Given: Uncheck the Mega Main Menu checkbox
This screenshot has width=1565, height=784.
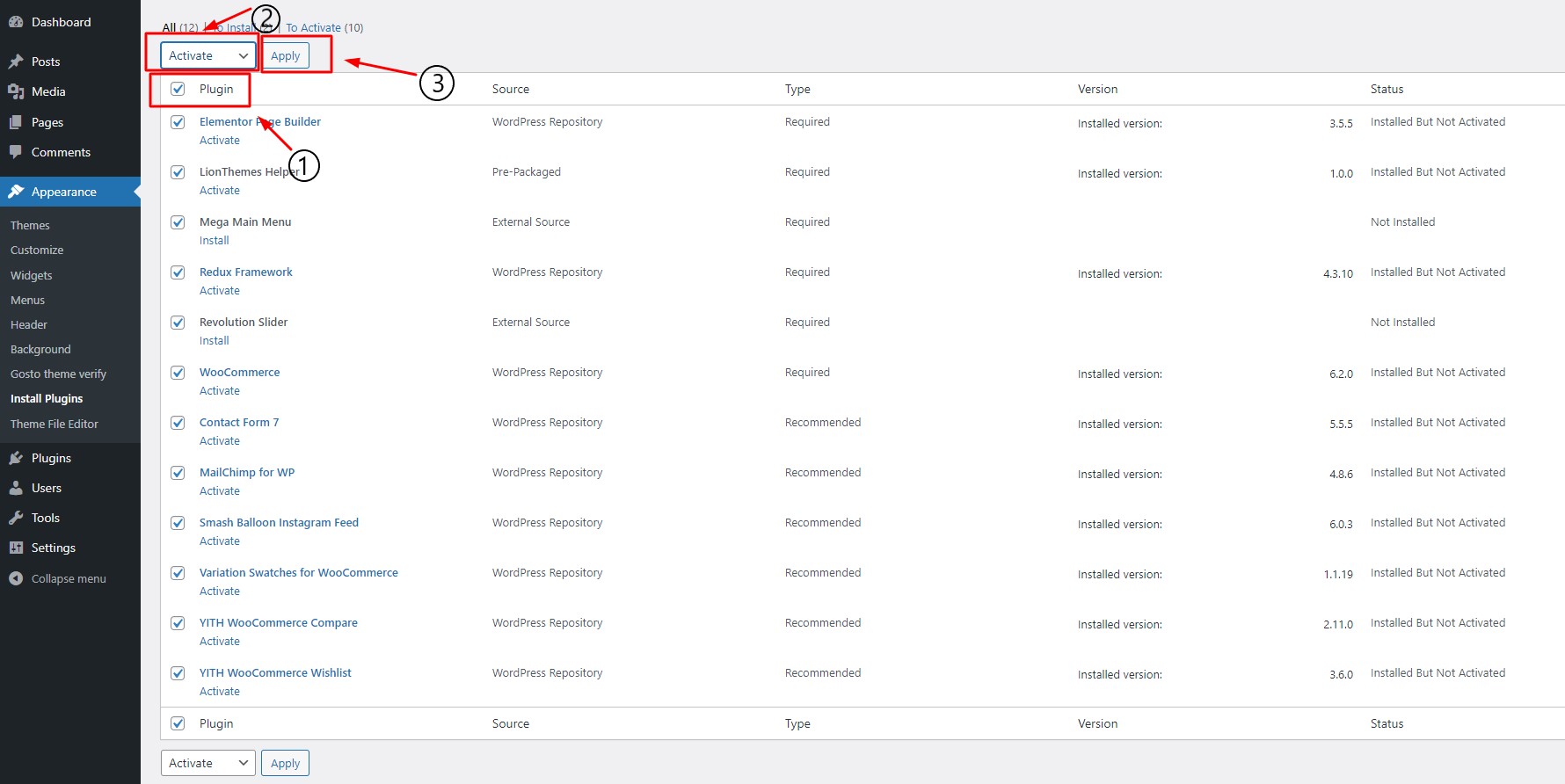Looking at the screenshot, I should (178, 222).
